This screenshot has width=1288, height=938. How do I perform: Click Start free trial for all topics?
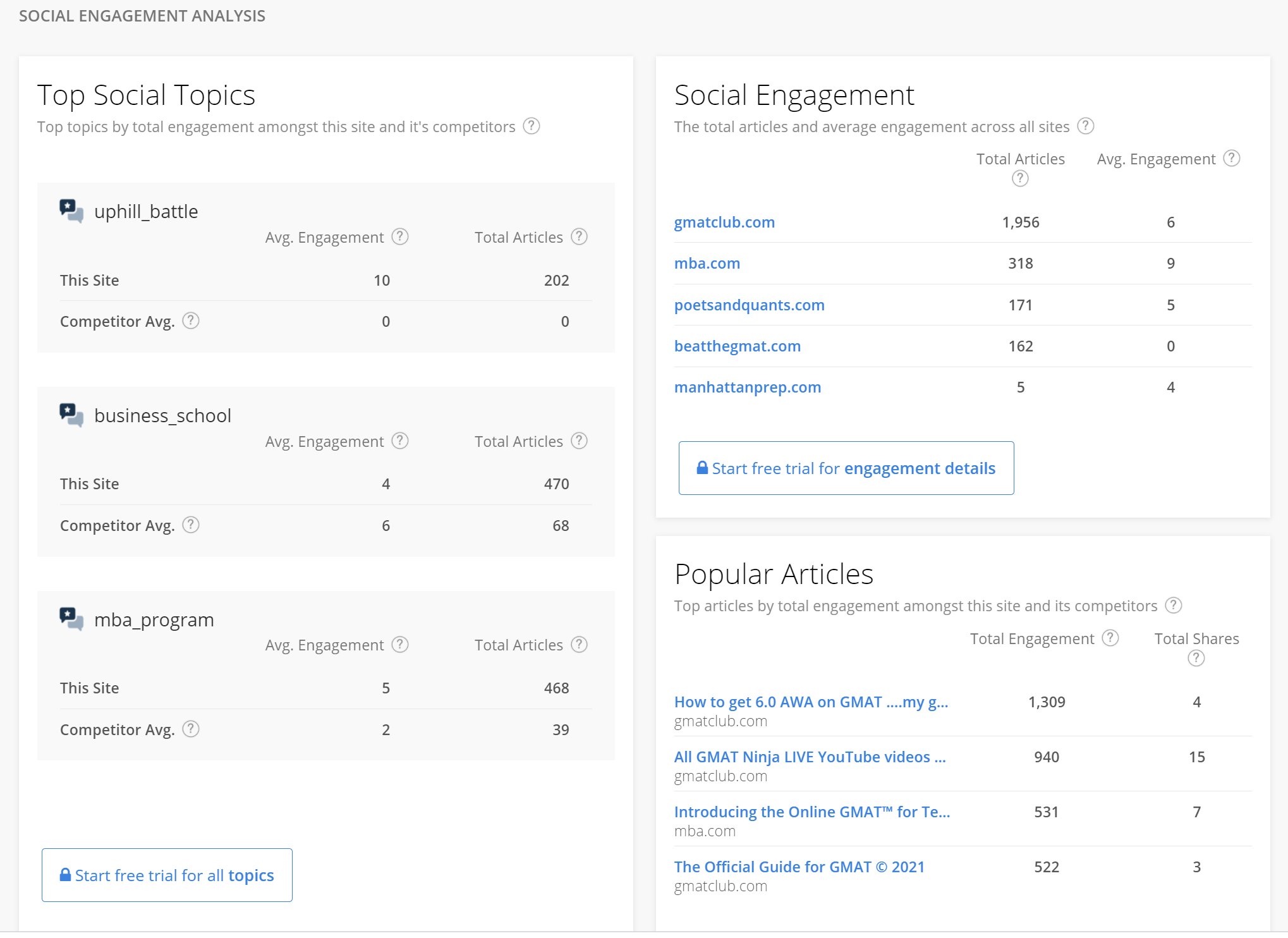[x=167, y=875]
